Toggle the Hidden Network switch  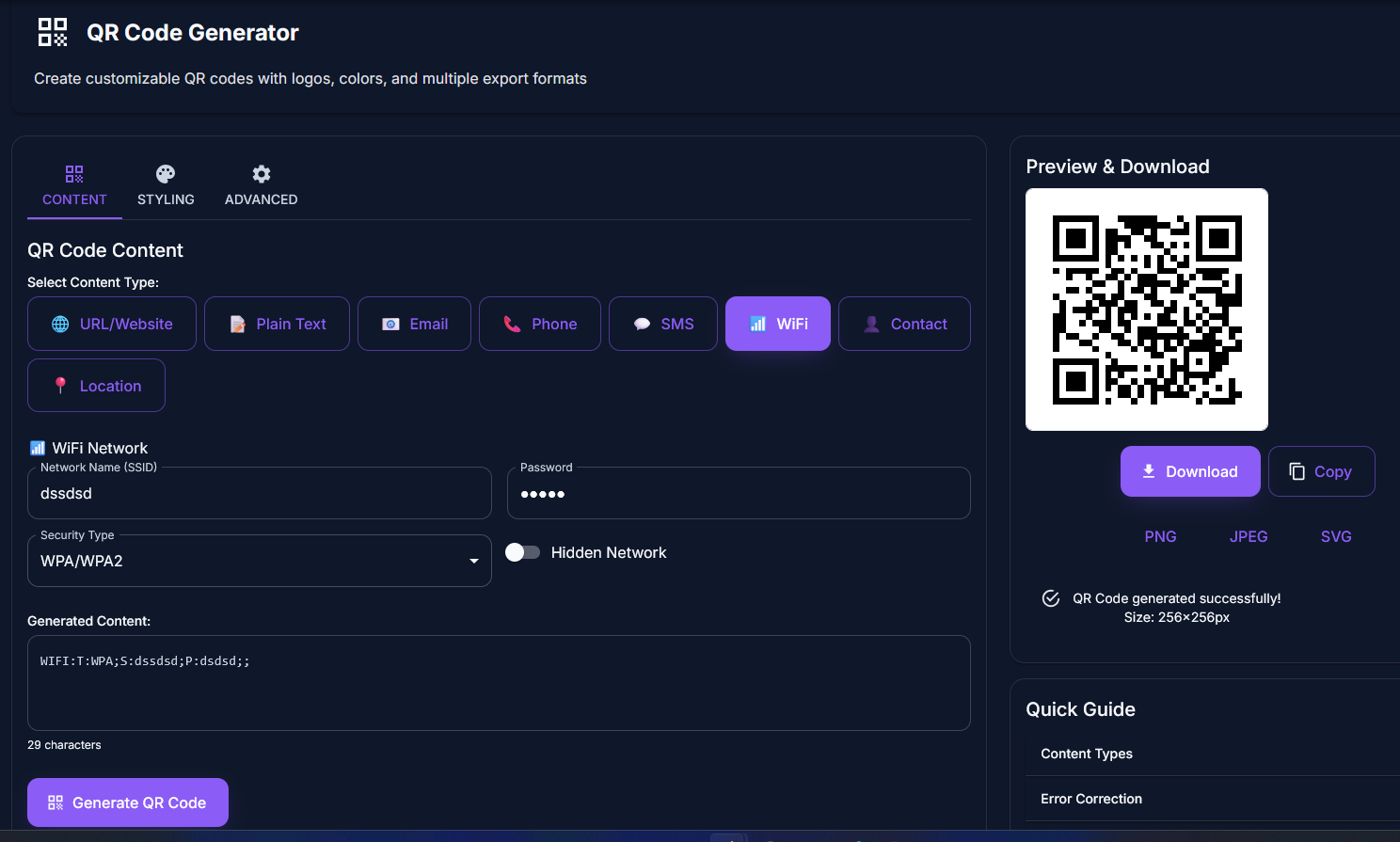point(522,552)
